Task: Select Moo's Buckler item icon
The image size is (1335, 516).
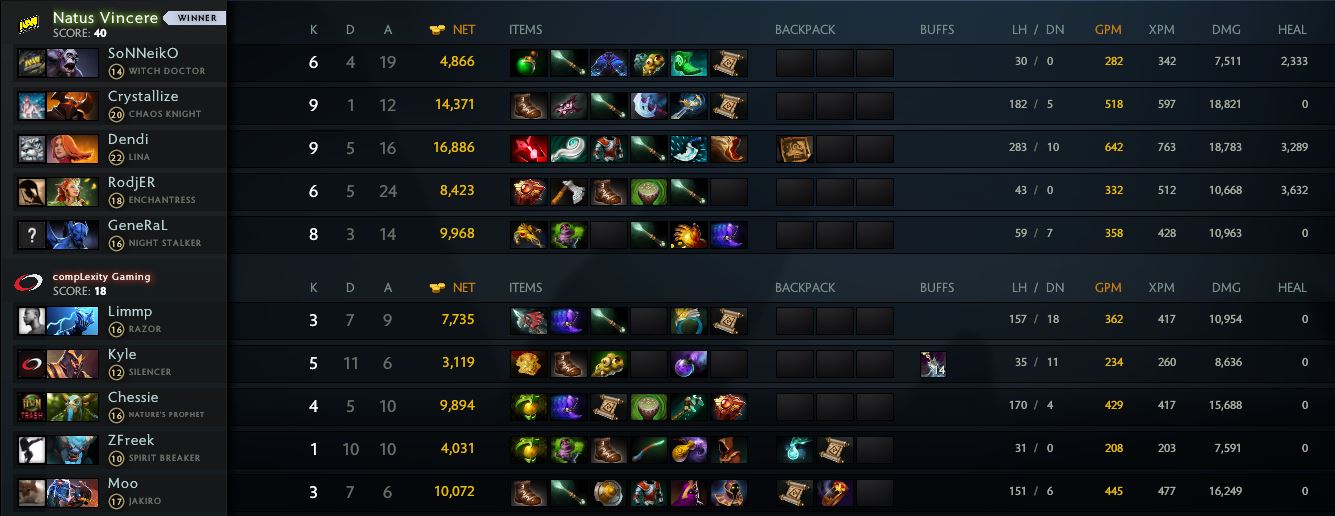Action: [x=609, y=493]
